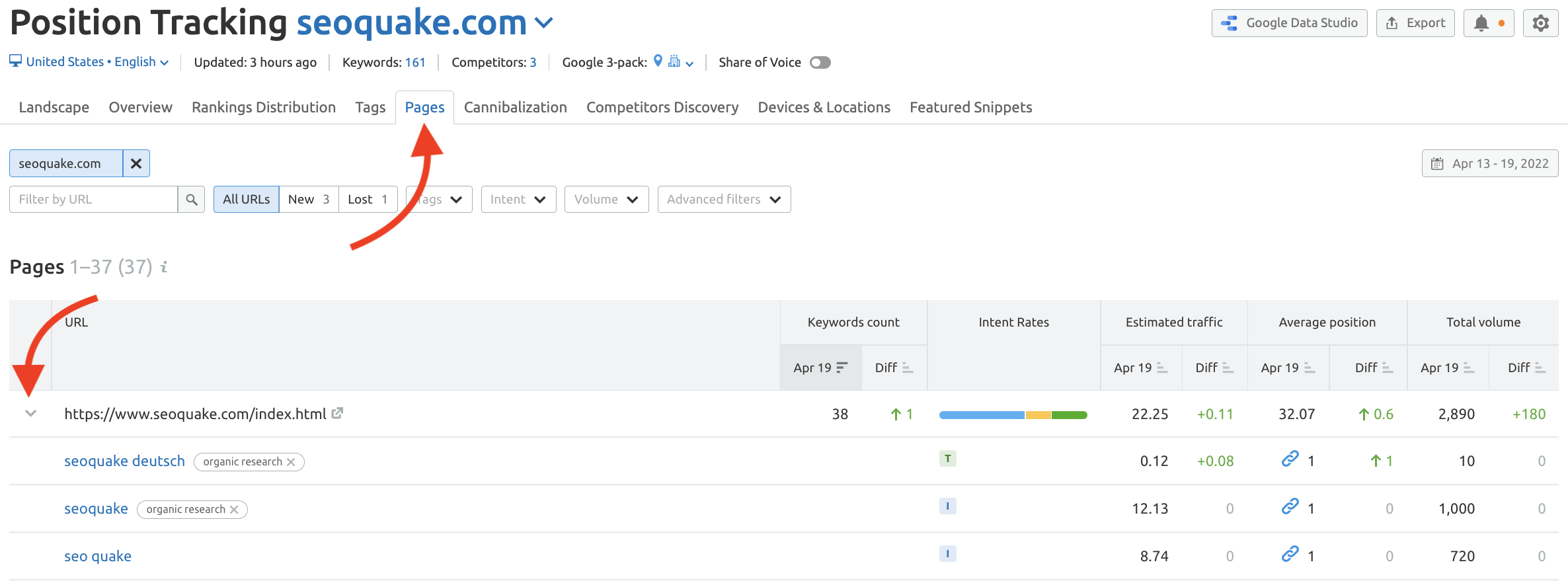
Task: Click link icon in seoquake deutsch row
Action: [1290, 459]
